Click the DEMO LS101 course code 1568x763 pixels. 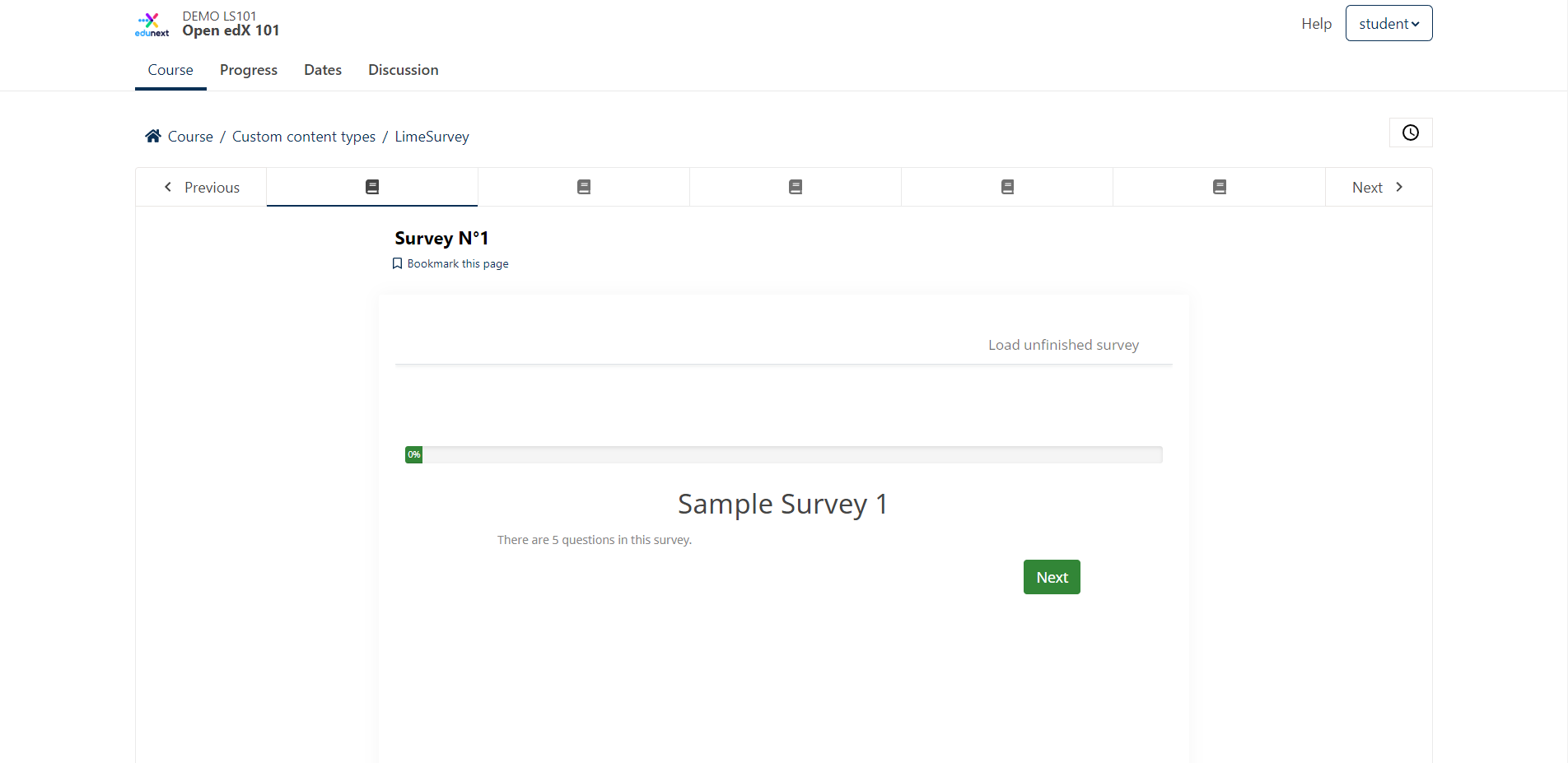pos(219,16)
